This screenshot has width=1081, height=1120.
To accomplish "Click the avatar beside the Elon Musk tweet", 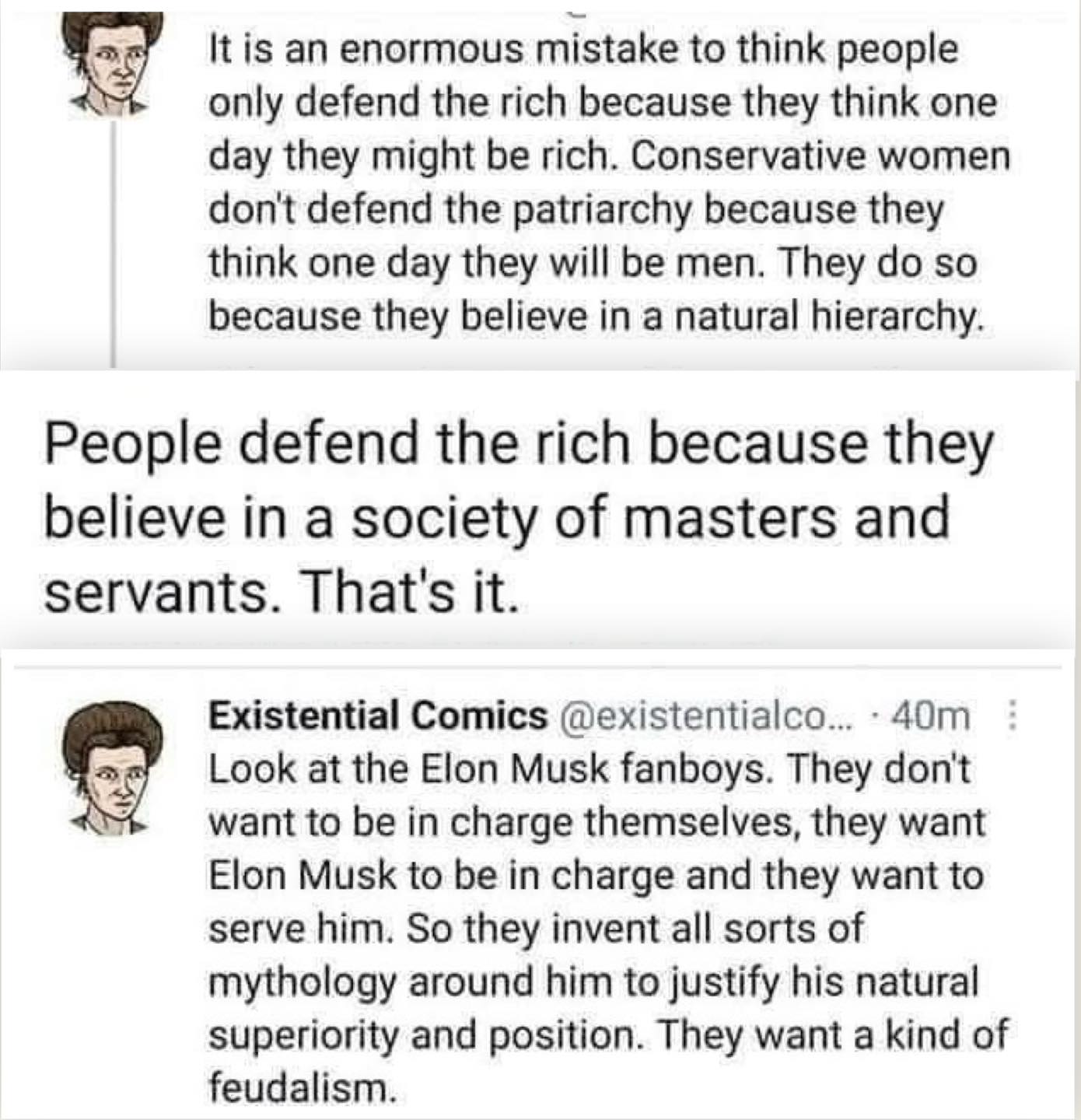I will point(114,765).
